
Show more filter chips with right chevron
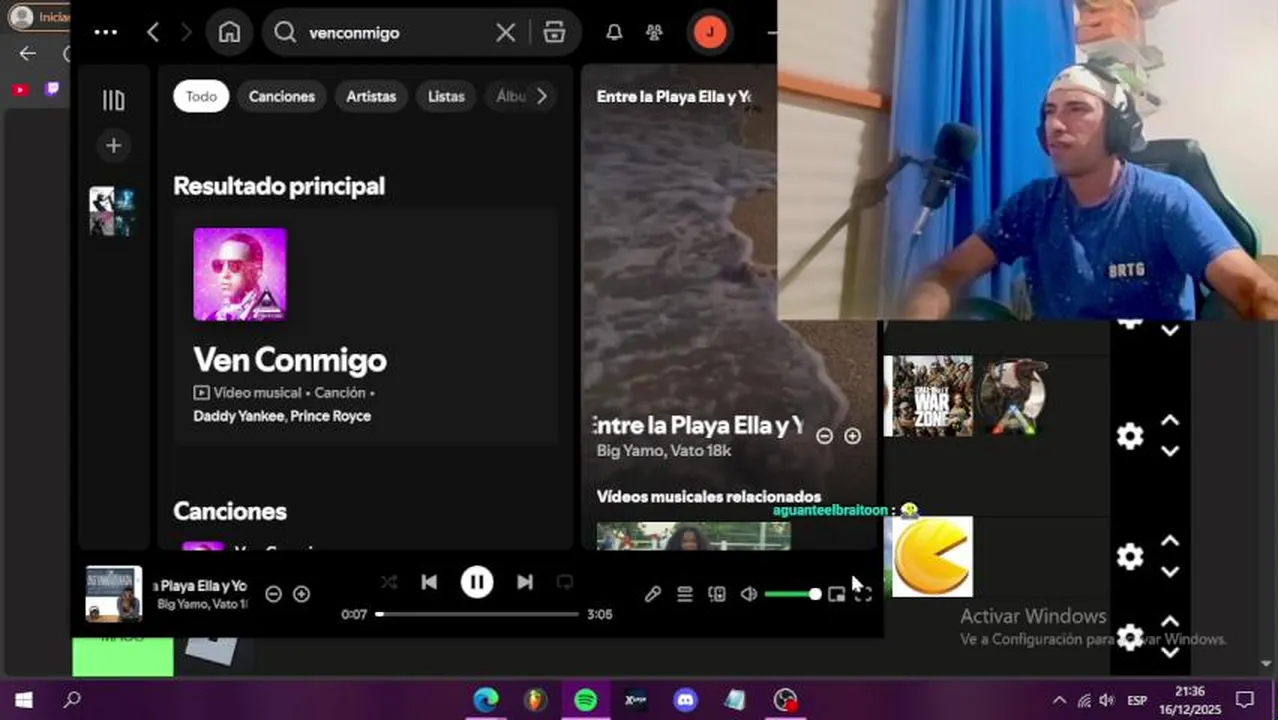pos(542,96)
